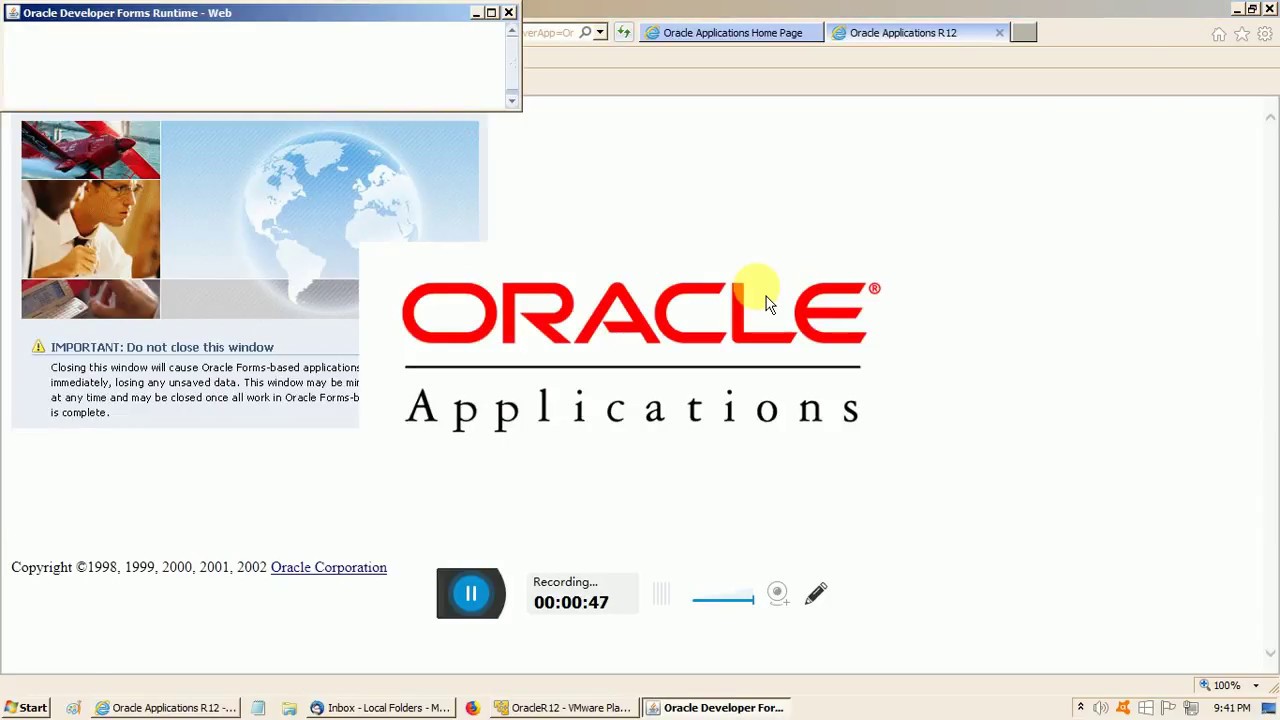Open a new blank browser tab
1280x720 pixels.
(x=1024, y=33)
